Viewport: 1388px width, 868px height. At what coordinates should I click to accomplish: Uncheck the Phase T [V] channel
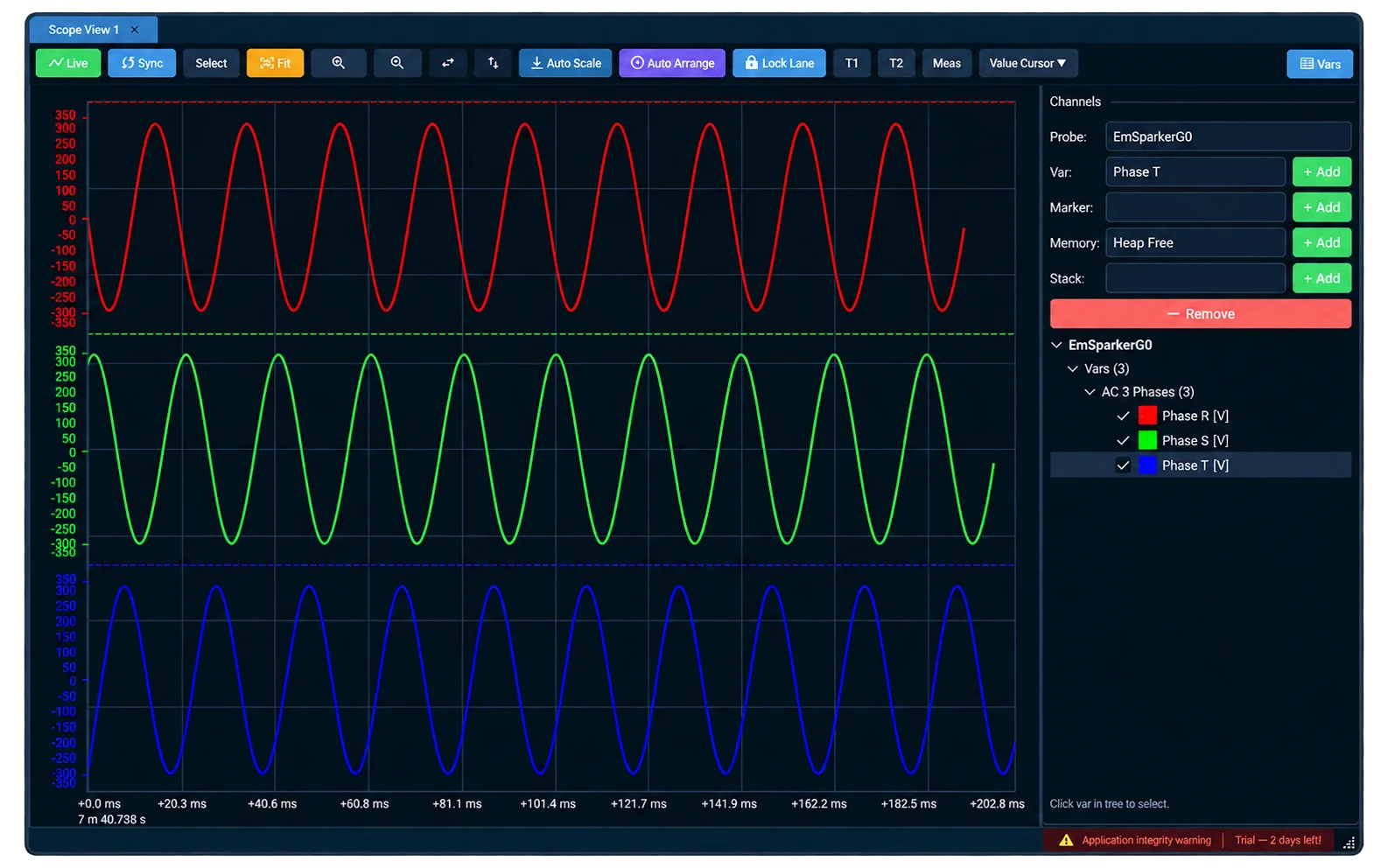[x=1123, y=465]
